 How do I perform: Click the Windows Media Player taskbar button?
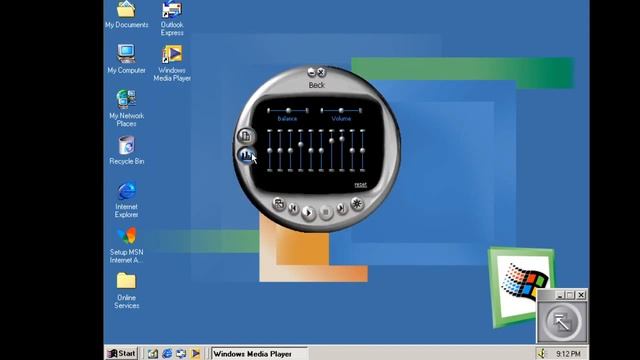259,354
